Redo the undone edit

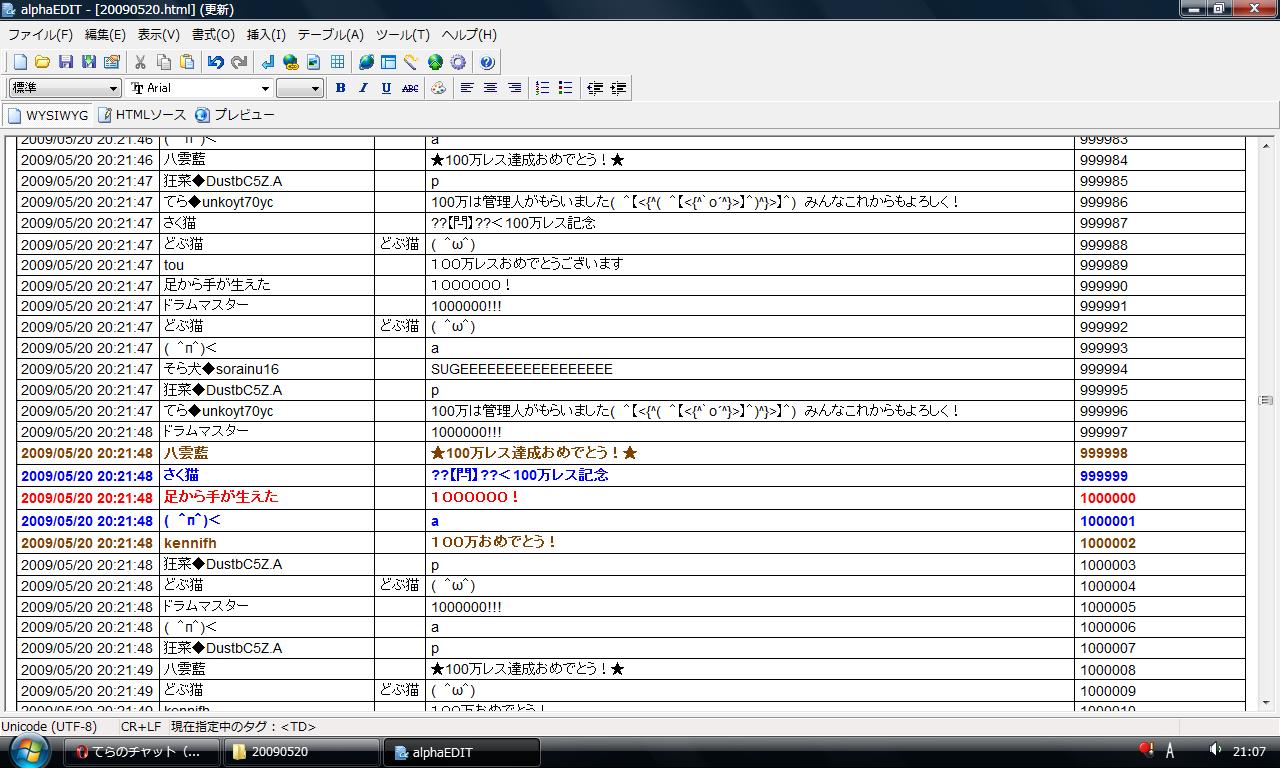click(x=239, y=62)
